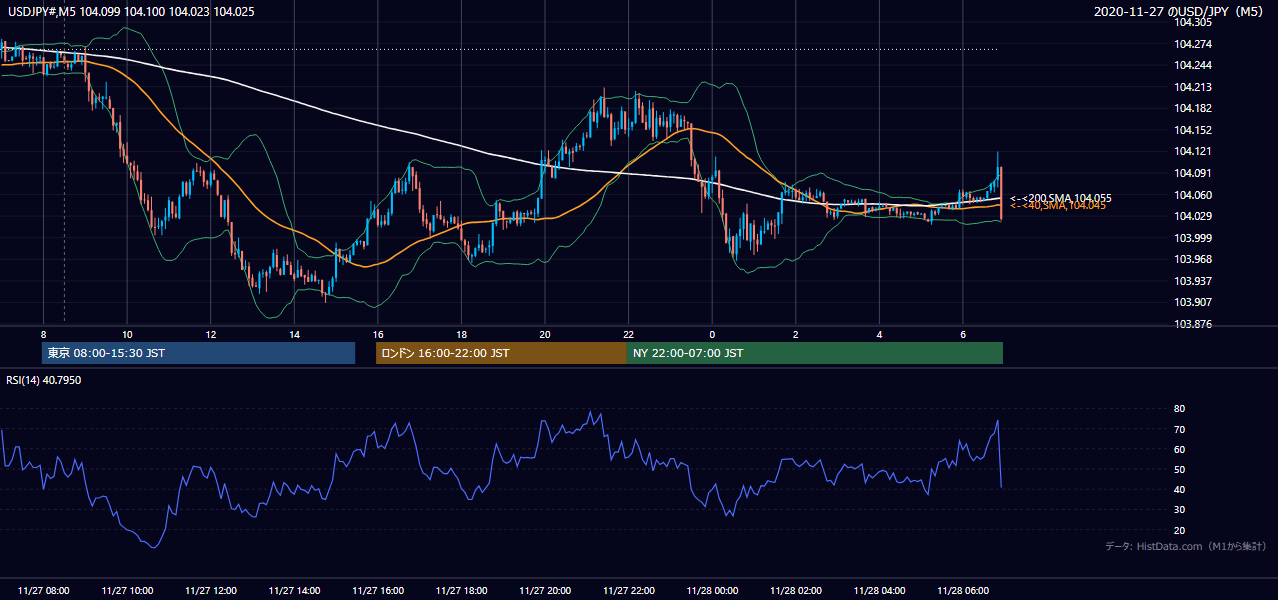The height and width of the screenshot is (600, 1278).
Task: Click price axis label 103.968
Action: pyautogui.click(x=1193, y=259)
